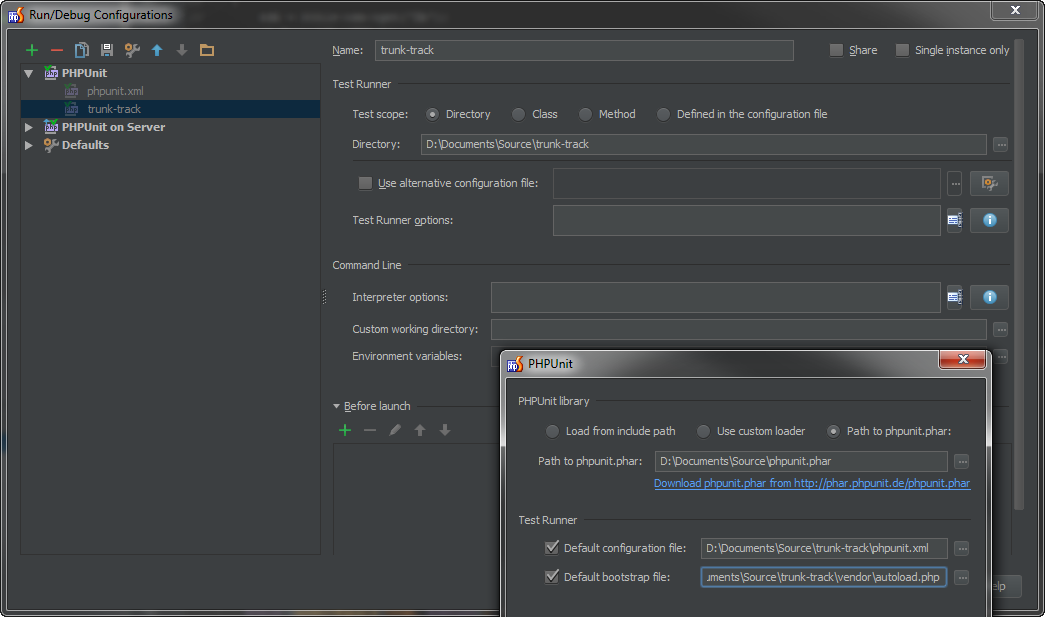Create a new configurations folder
This screenshot has width=1045, height=617.
click(207, 49)
